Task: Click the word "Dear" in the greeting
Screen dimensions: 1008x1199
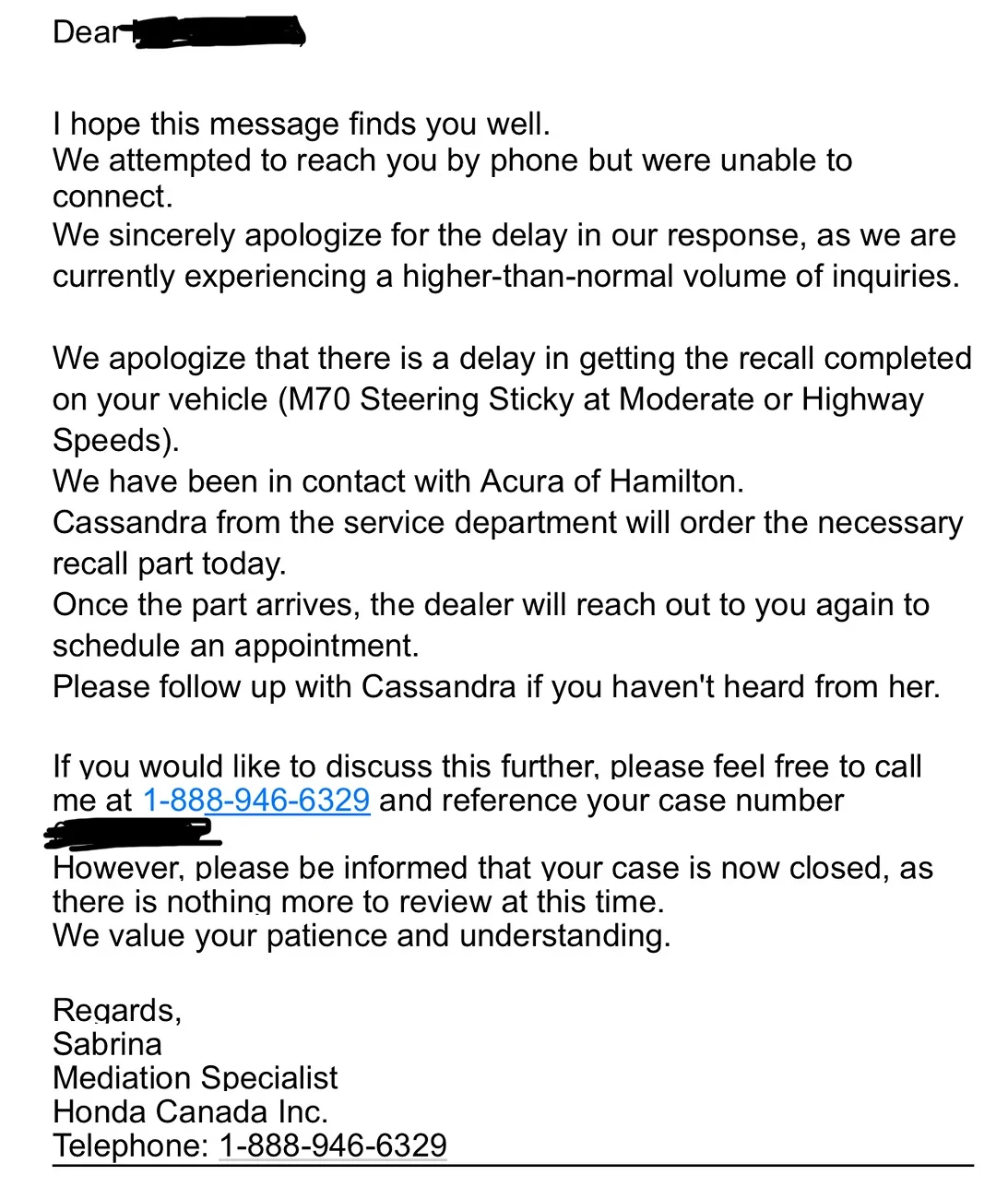Action: 86,32
